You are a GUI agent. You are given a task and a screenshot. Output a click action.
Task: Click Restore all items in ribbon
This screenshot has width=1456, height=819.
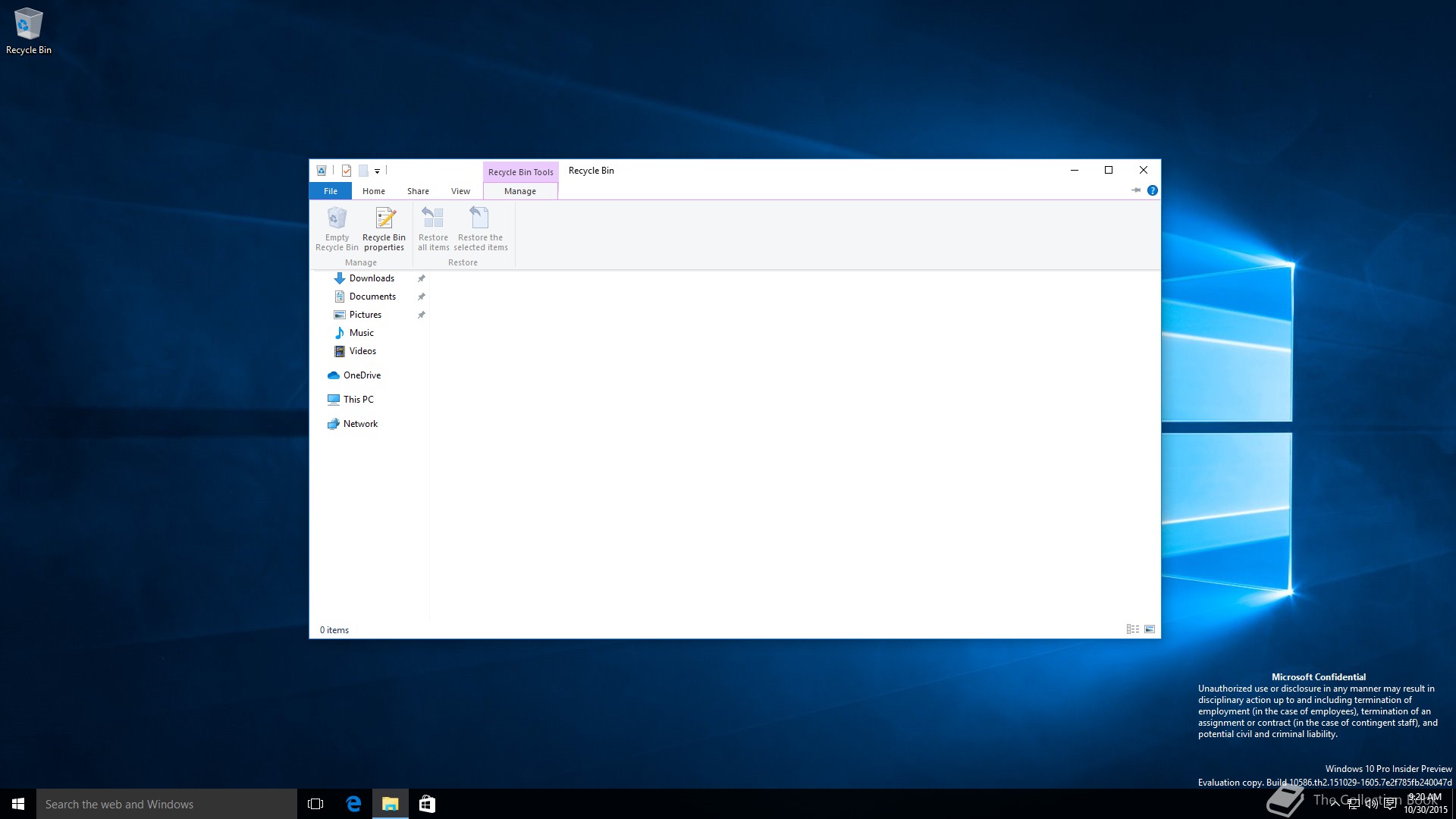433,229
